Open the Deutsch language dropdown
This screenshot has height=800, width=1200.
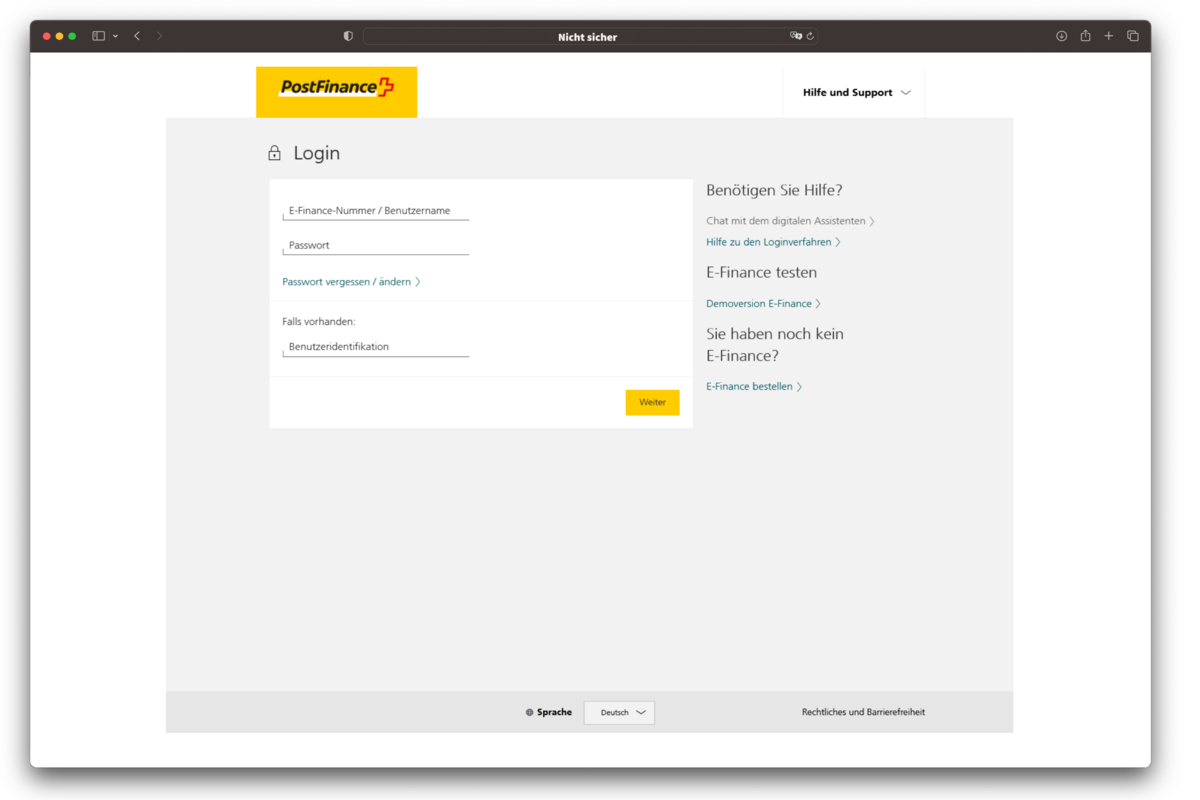pyautogui.click(x=620, y=712)
